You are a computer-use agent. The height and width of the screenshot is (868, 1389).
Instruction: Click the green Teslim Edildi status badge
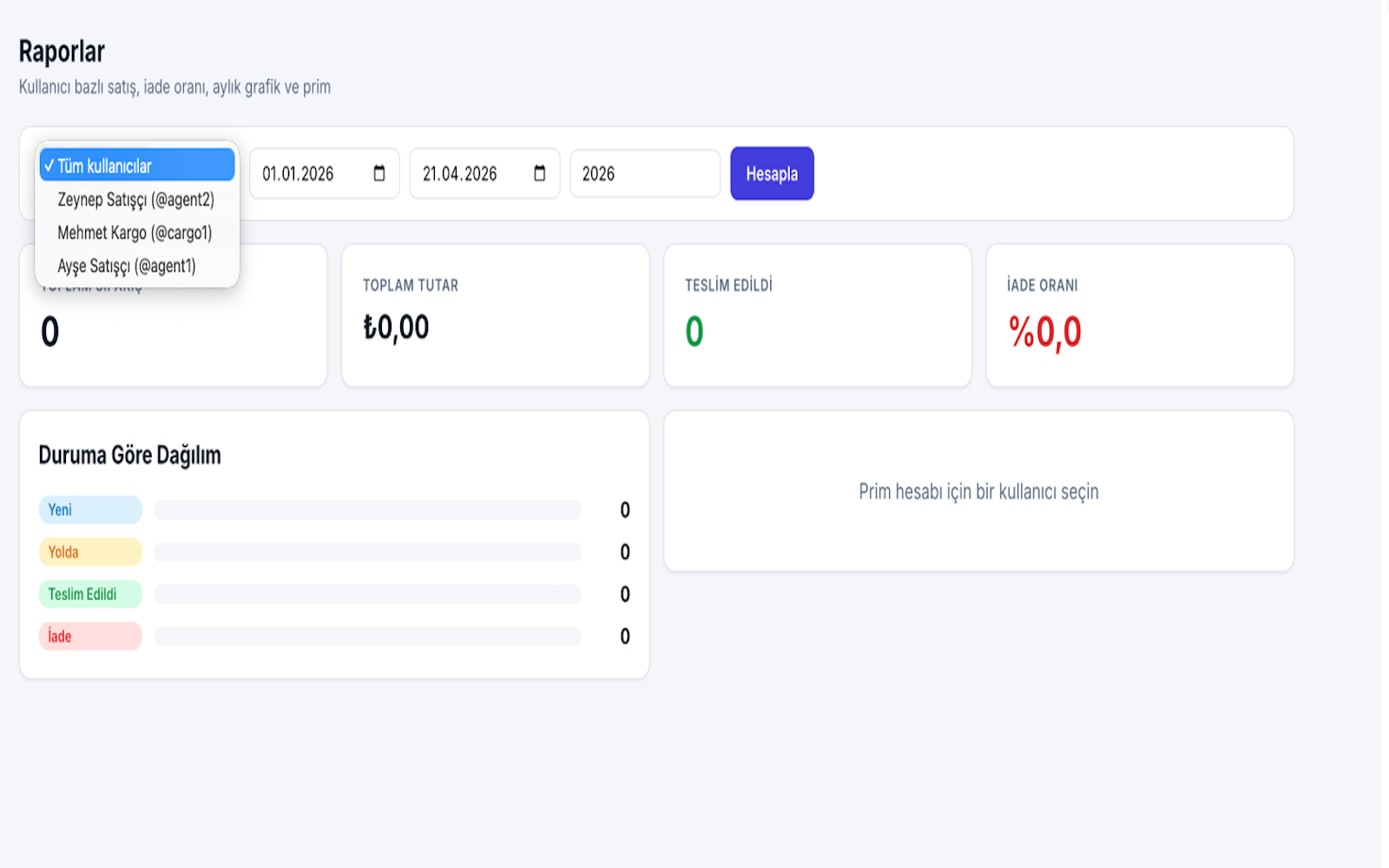[x=89, y=595]
